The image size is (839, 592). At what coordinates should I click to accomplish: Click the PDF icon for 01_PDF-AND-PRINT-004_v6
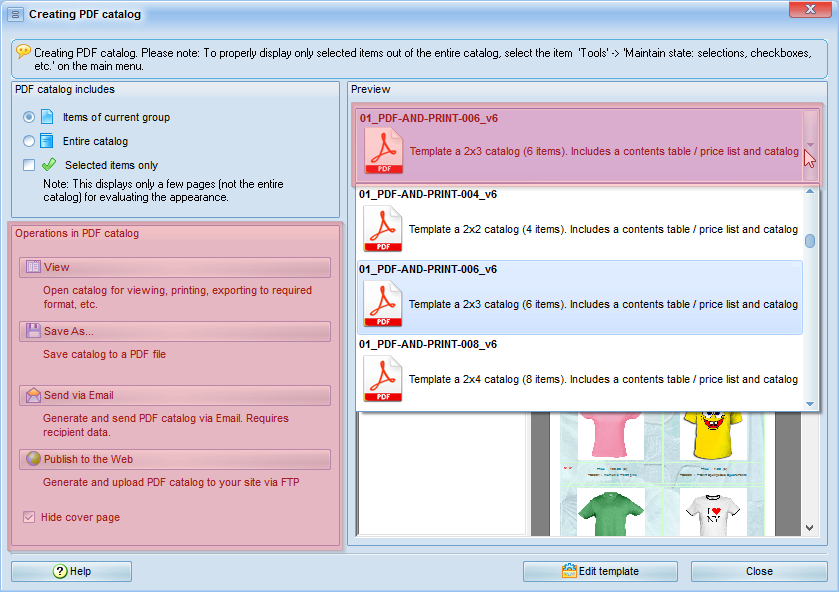point(383,229)
